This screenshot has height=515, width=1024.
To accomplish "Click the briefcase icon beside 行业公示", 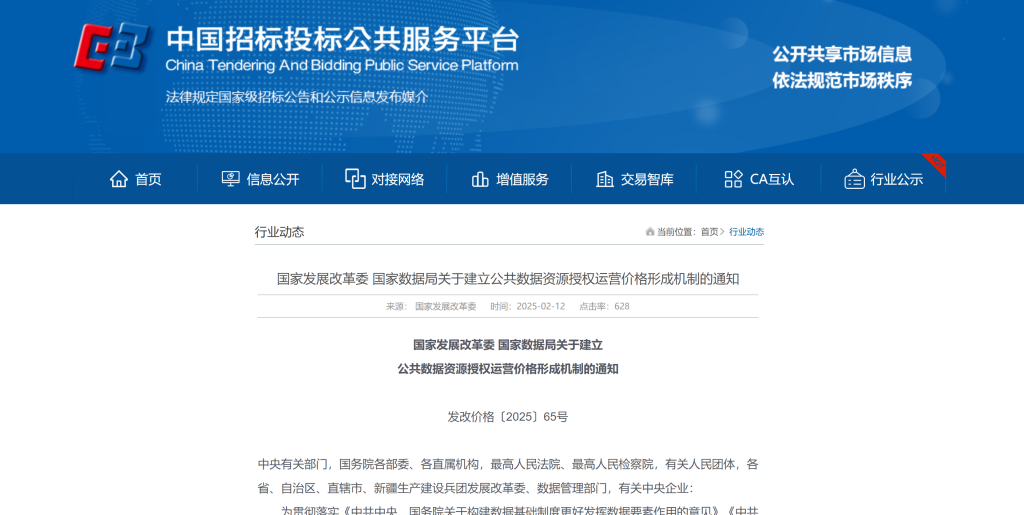I will click(854, 179).
